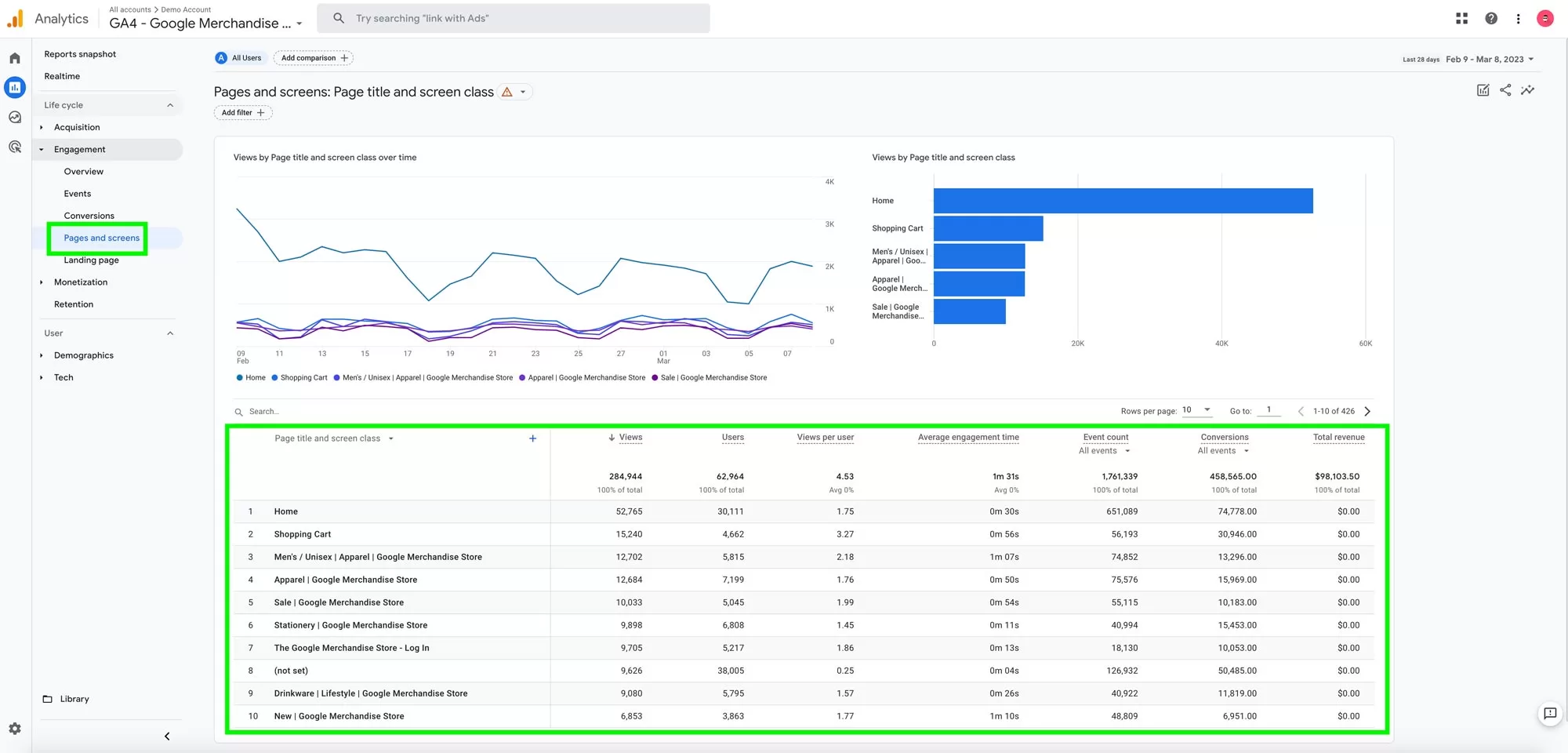Open Rows per page dropdown
1568x753 pixels.
pyautogui.click(x=1196, y=409)
